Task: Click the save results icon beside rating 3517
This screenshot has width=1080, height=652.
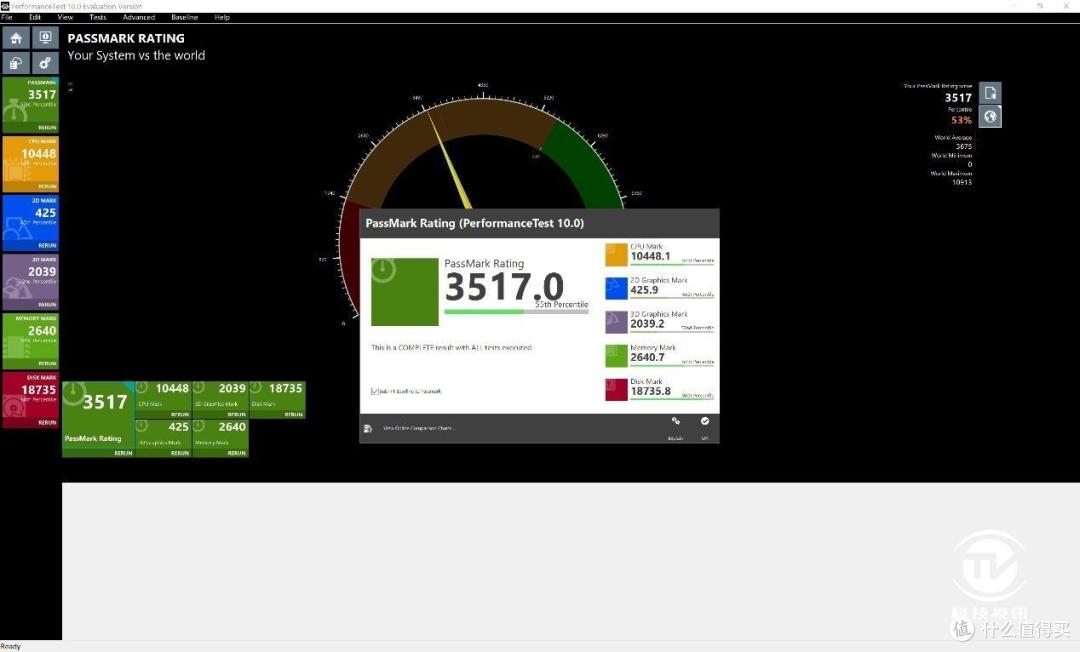Action: (x=990, y=93)
